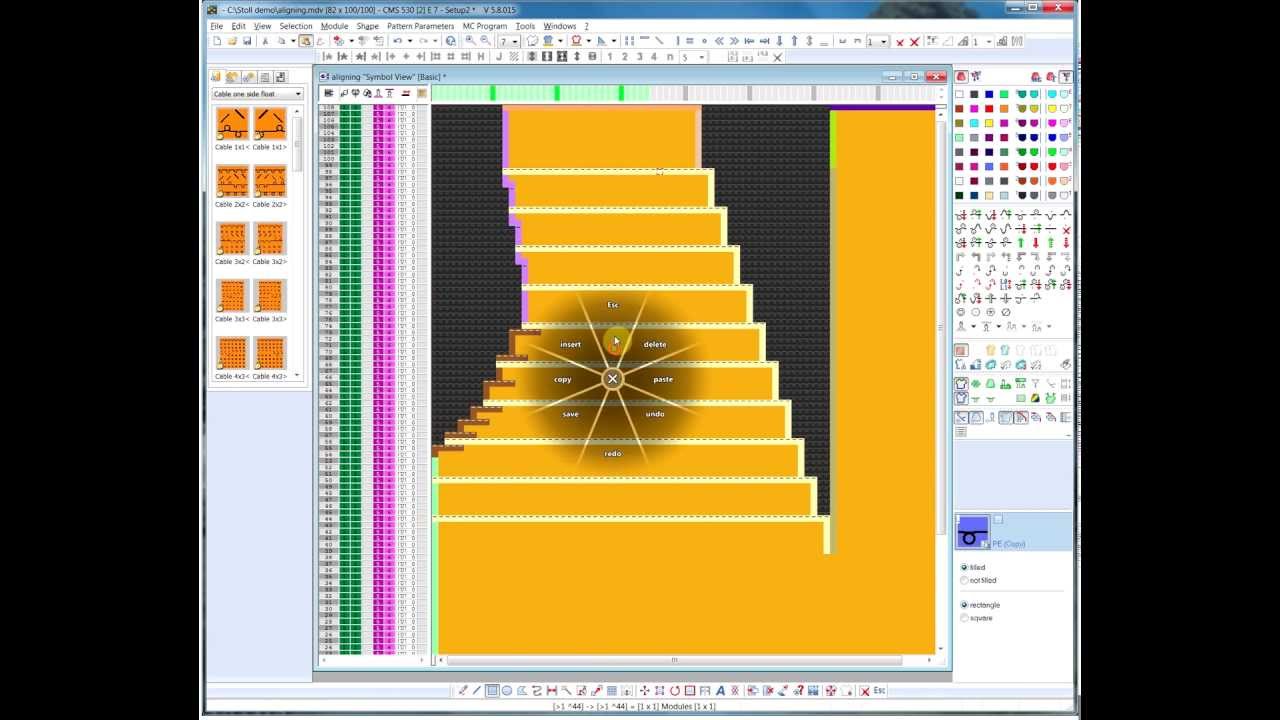Click the upper red X toolbar icon
Viewport: 1280px width, 720px height.
pyautogui.click(x=914, y=42)
